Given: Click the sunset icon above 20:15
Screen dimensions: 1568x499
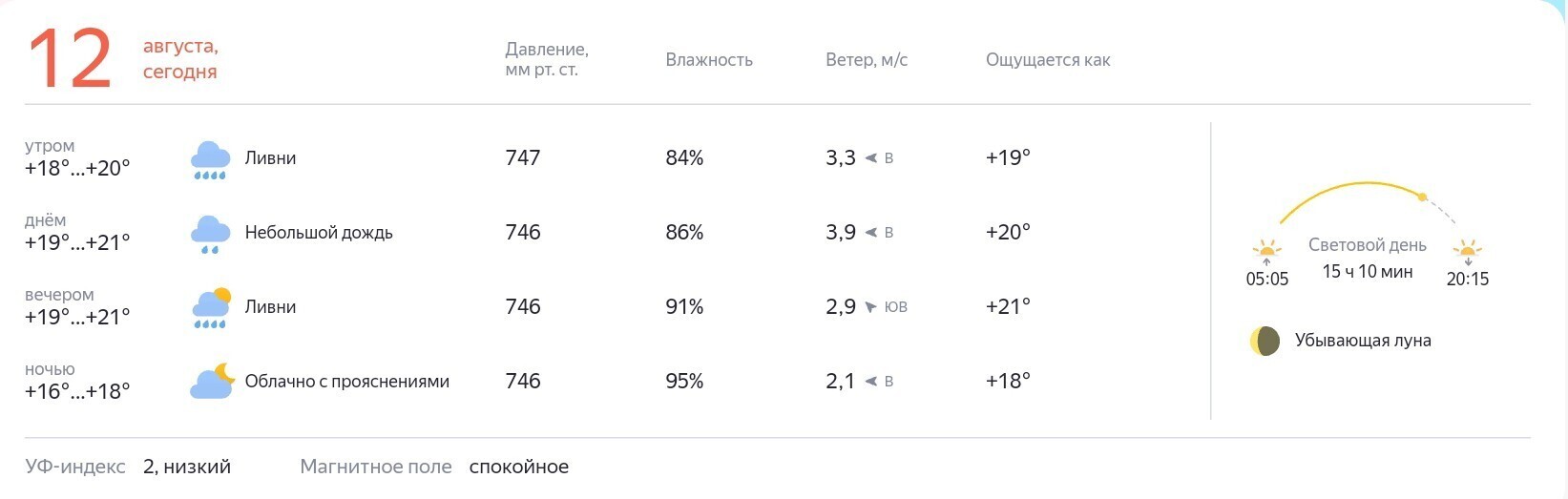Looking at the screenshot, I should click(1467, 253).
